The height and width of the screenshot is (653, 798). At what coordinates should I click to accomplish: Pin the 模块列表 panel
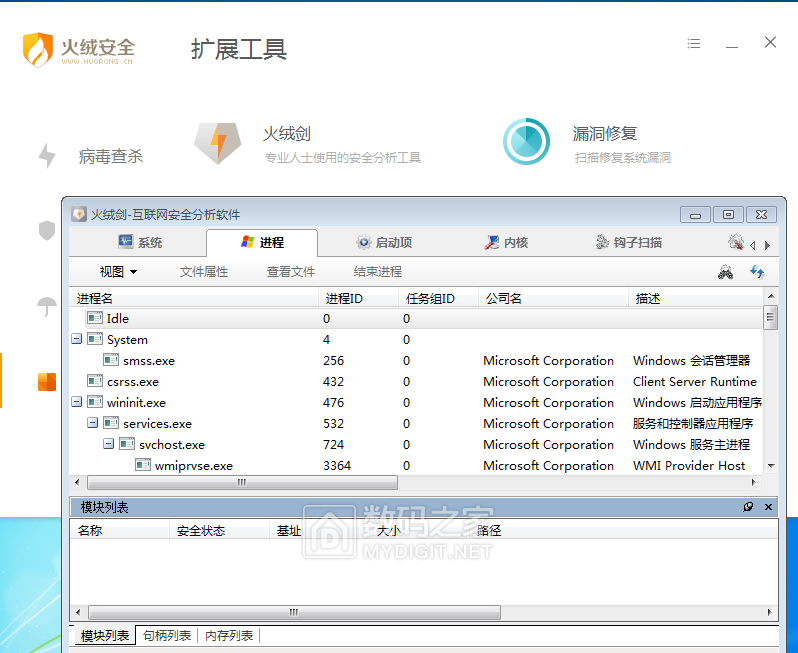[748, 507]
